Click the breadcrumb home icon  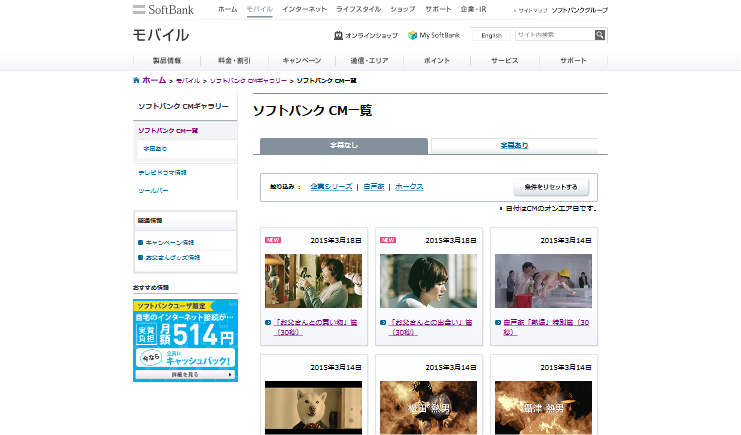coord(136,80)
